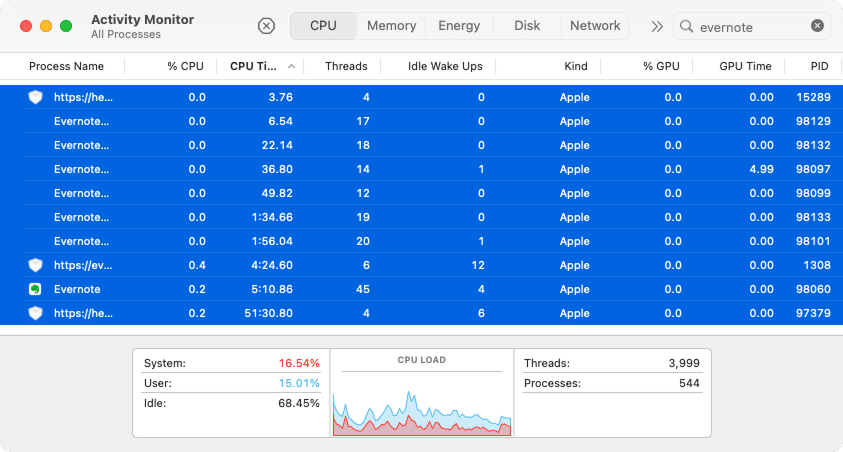
Task: Toggle CPU Time sort order arrow
Action: [291, 66]
